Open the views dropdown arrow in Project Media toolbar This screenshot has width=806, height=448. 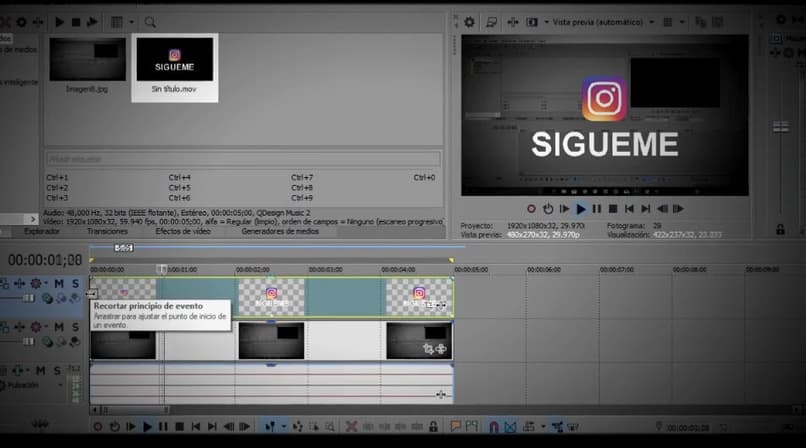[132, 22]
